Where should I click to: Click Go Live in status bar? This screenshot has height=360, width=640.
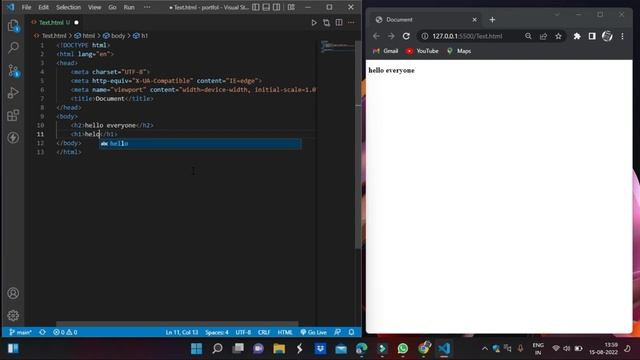pos(313,332)
